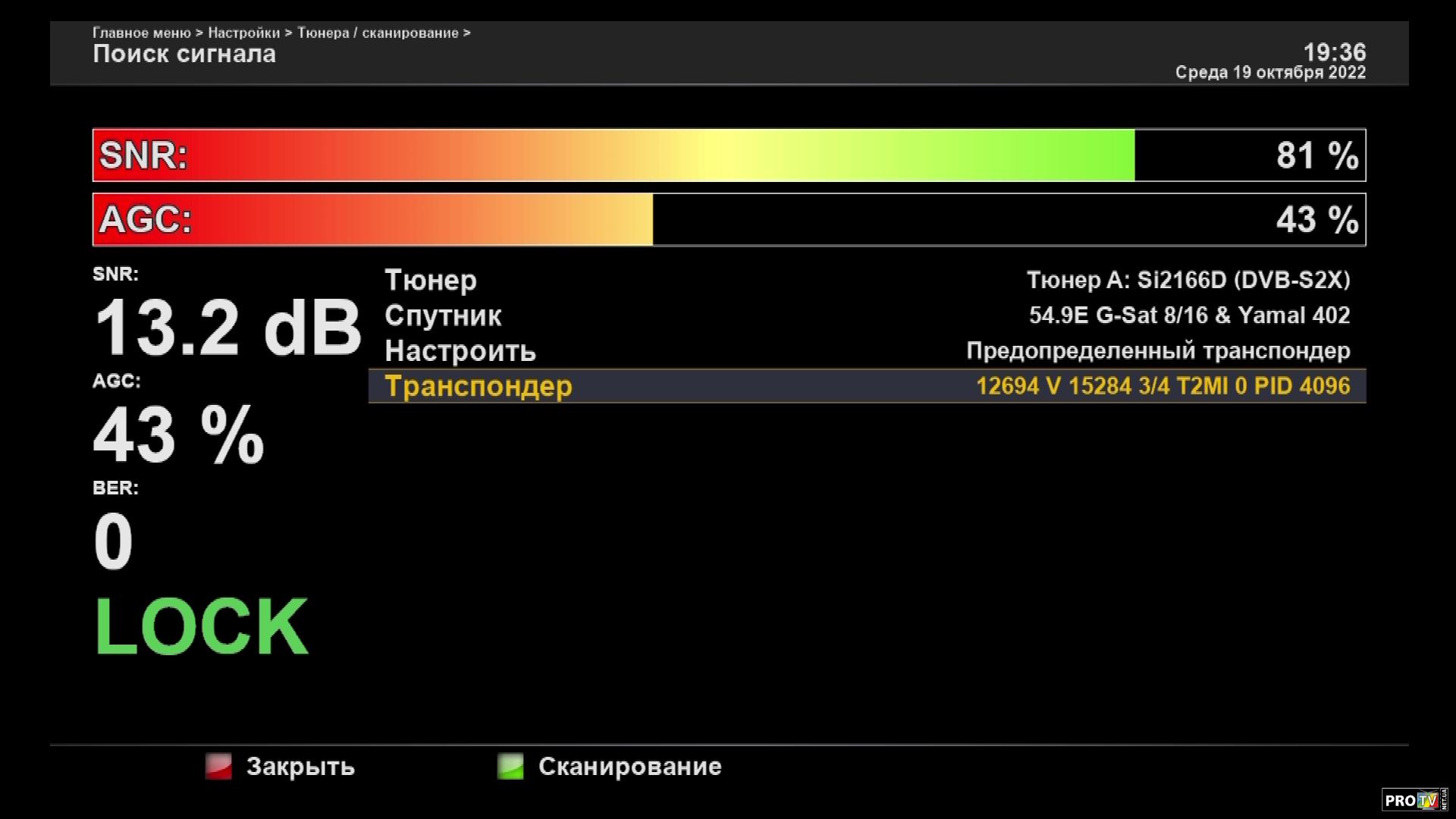Click the Сканирование label

tap(629, 767)
